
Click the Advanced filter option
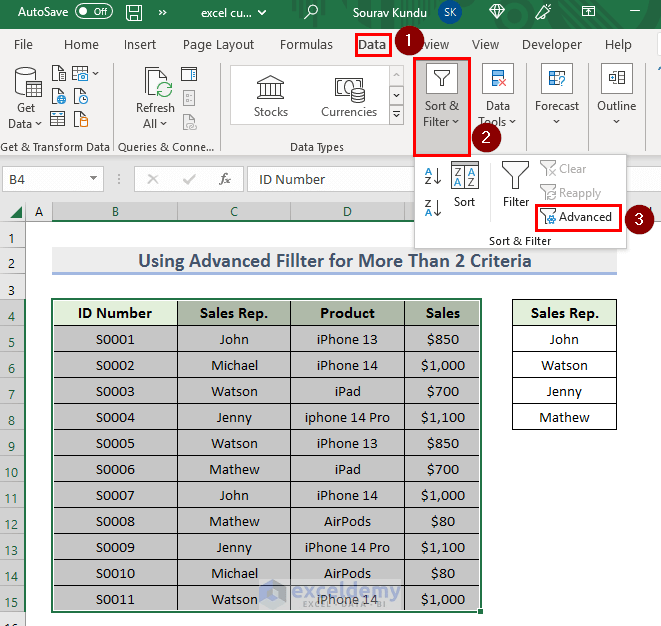[578, 218]
